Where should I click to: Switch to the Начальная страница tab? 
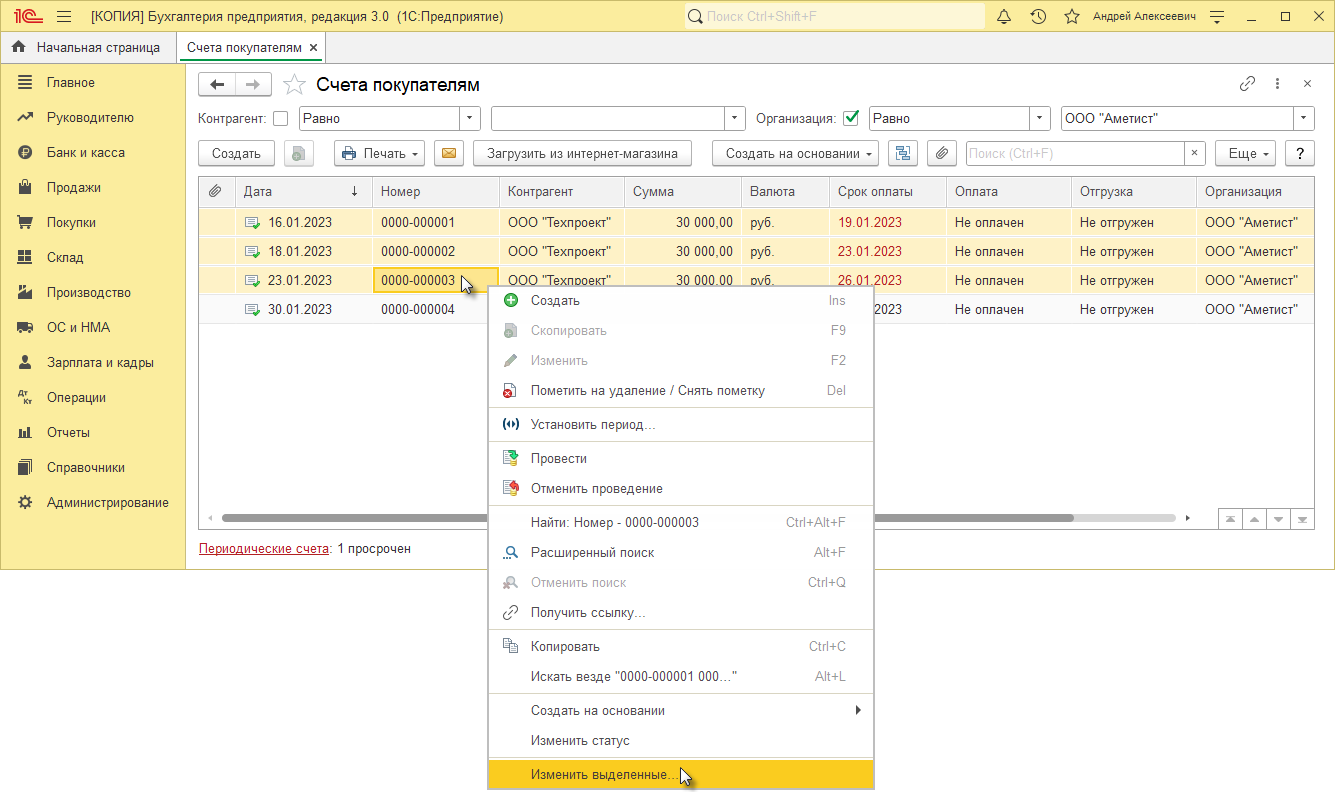[88, 47]
